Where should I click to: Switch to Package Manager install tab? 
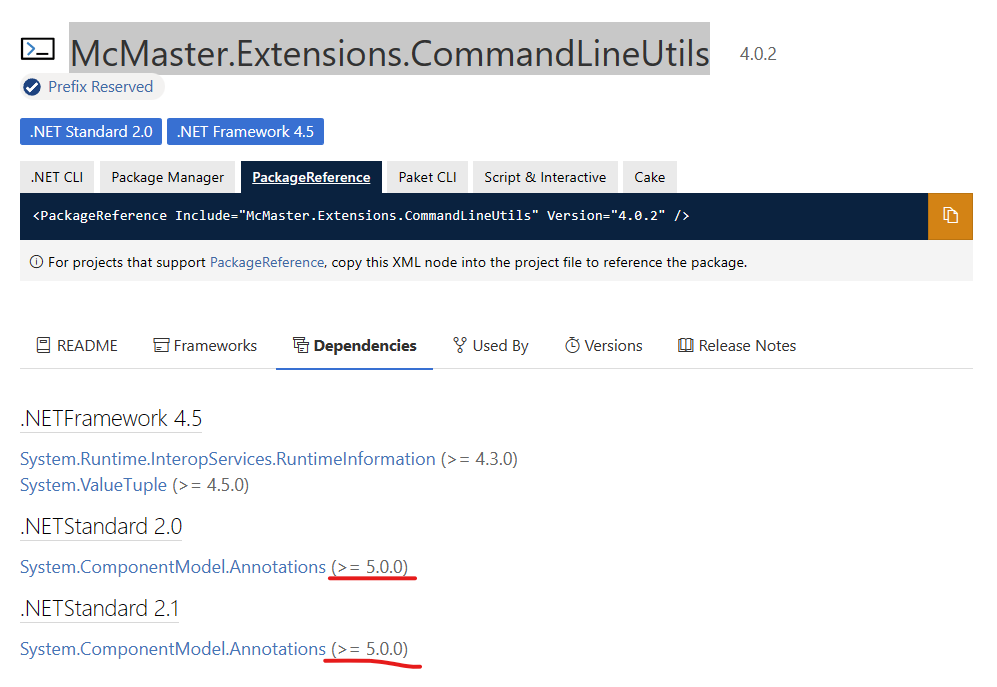[x=167, y=177]
